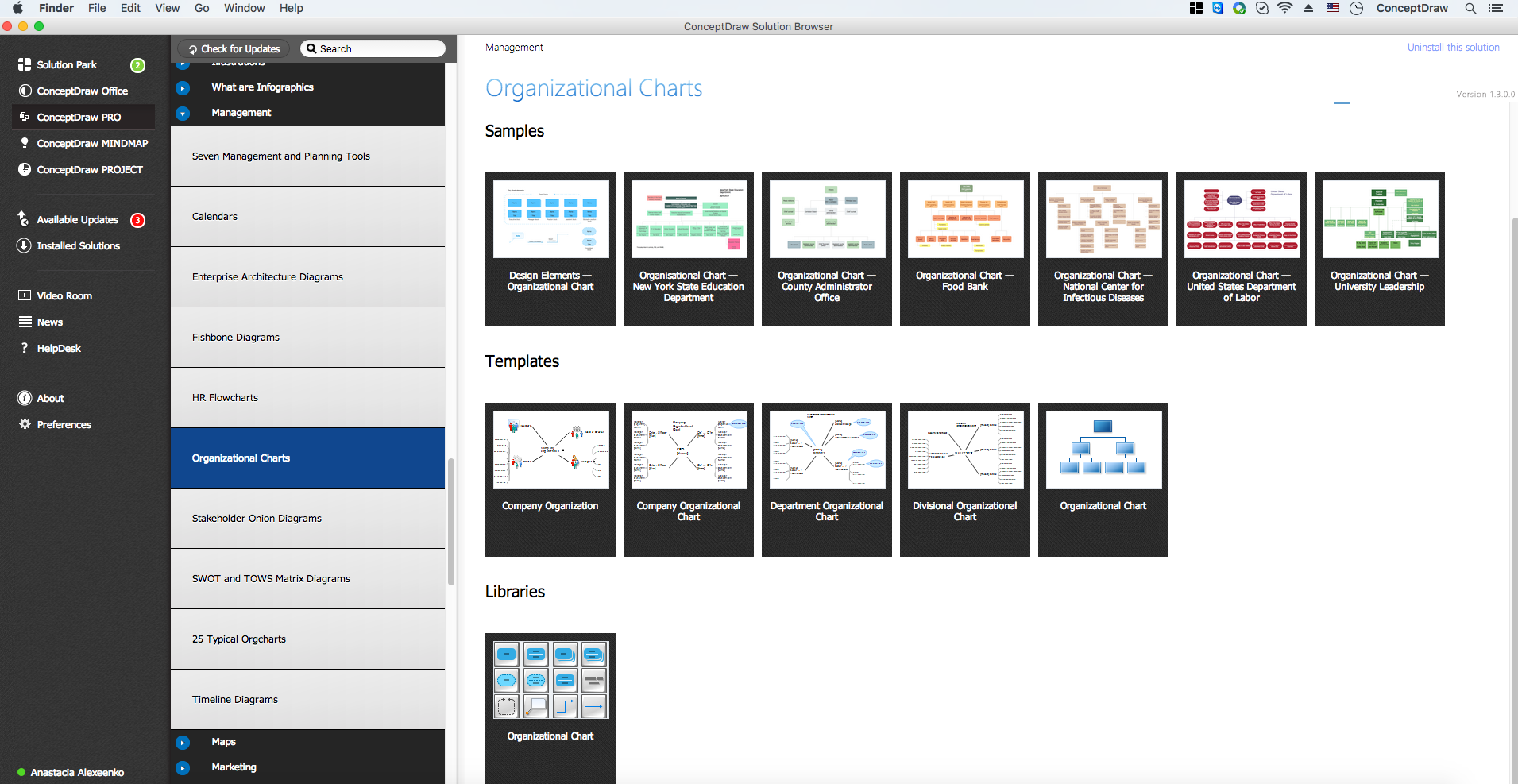Open Available Updates icon
1518x784 pixels.
25,219
